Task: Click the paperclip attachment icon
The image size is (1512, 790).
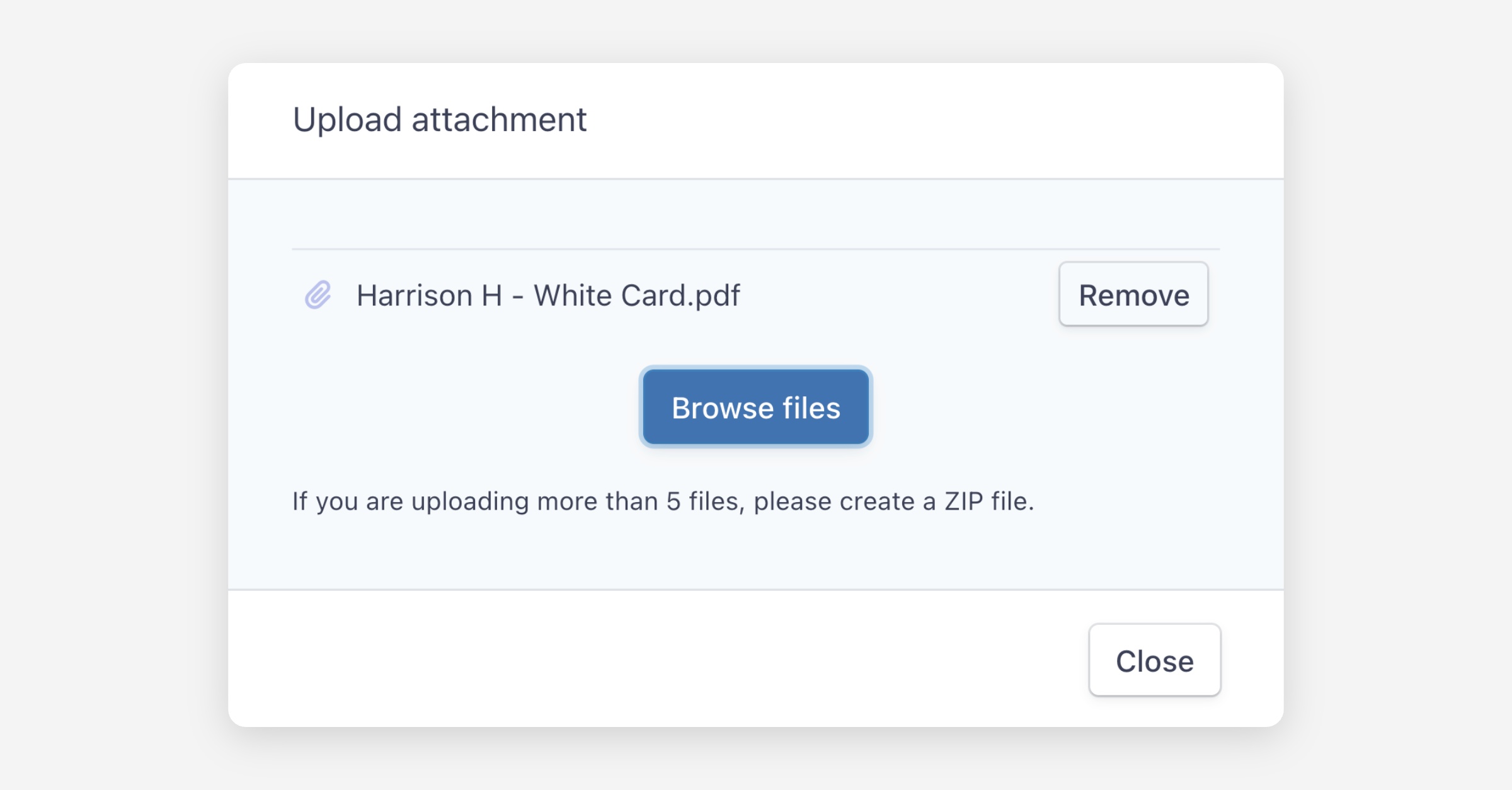Action: 318,295
